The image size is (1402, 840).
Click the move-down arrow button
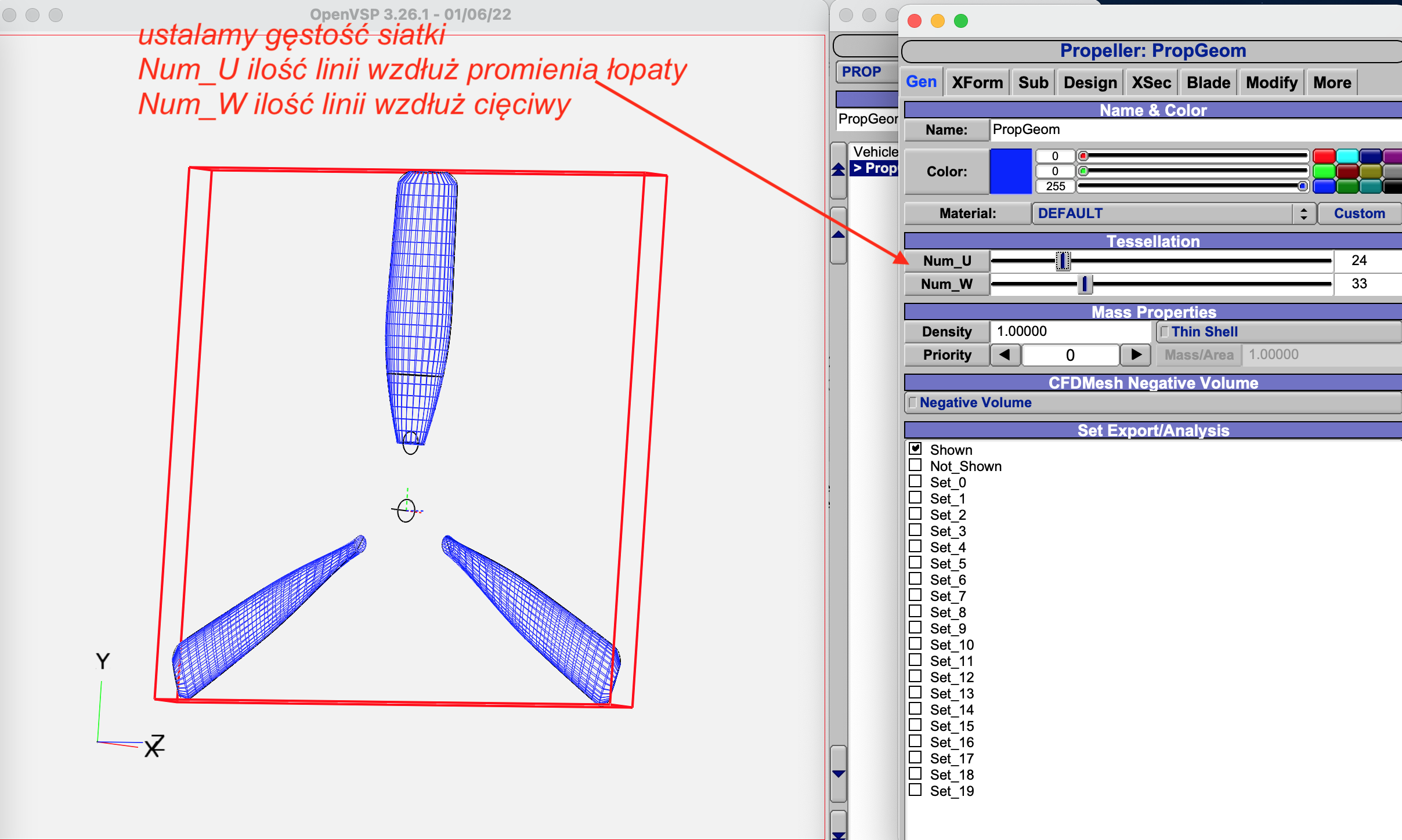[839, 774]
